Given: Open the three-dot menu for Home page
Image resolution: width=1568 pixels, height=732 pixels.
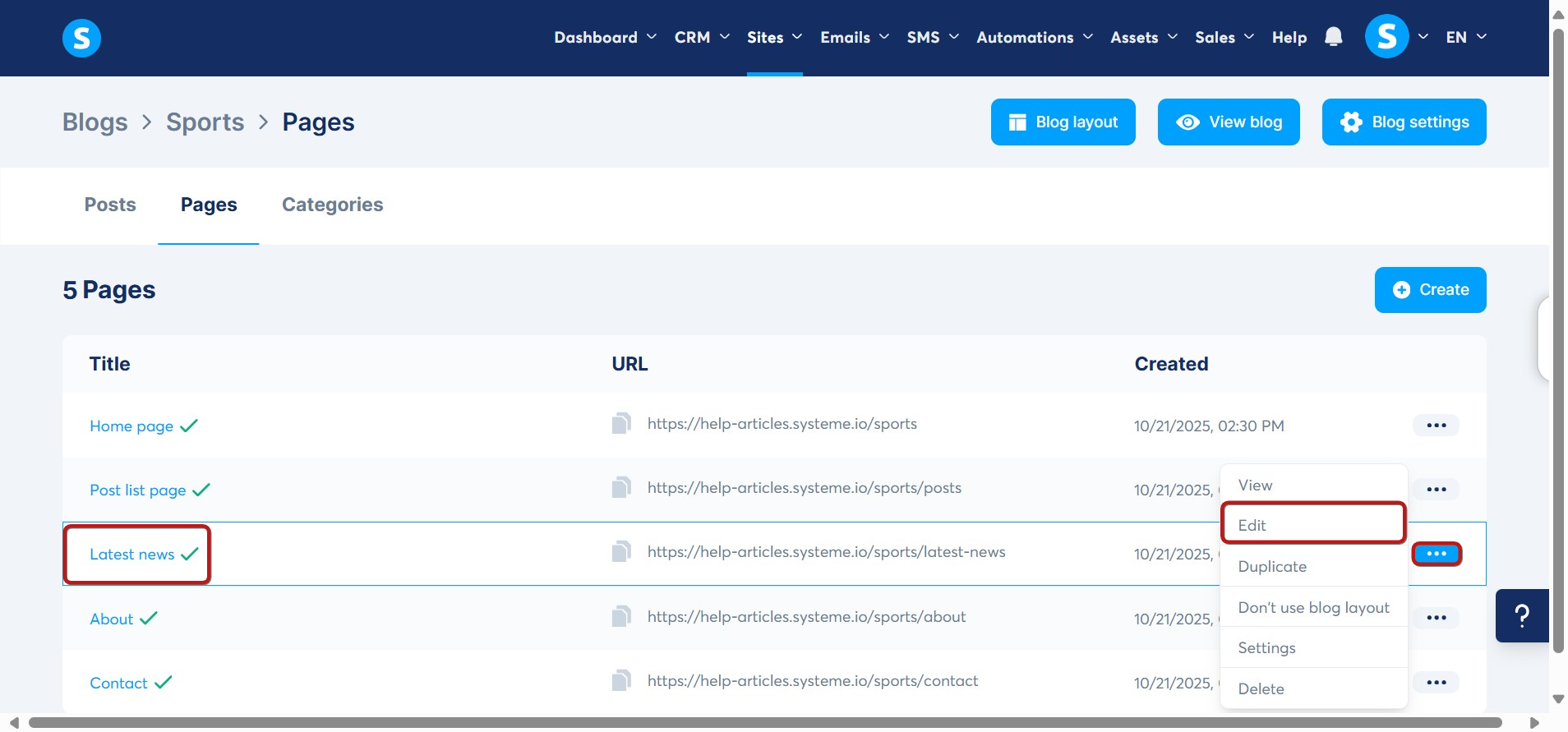Looking at the screenshot, I should (1436, 426).
